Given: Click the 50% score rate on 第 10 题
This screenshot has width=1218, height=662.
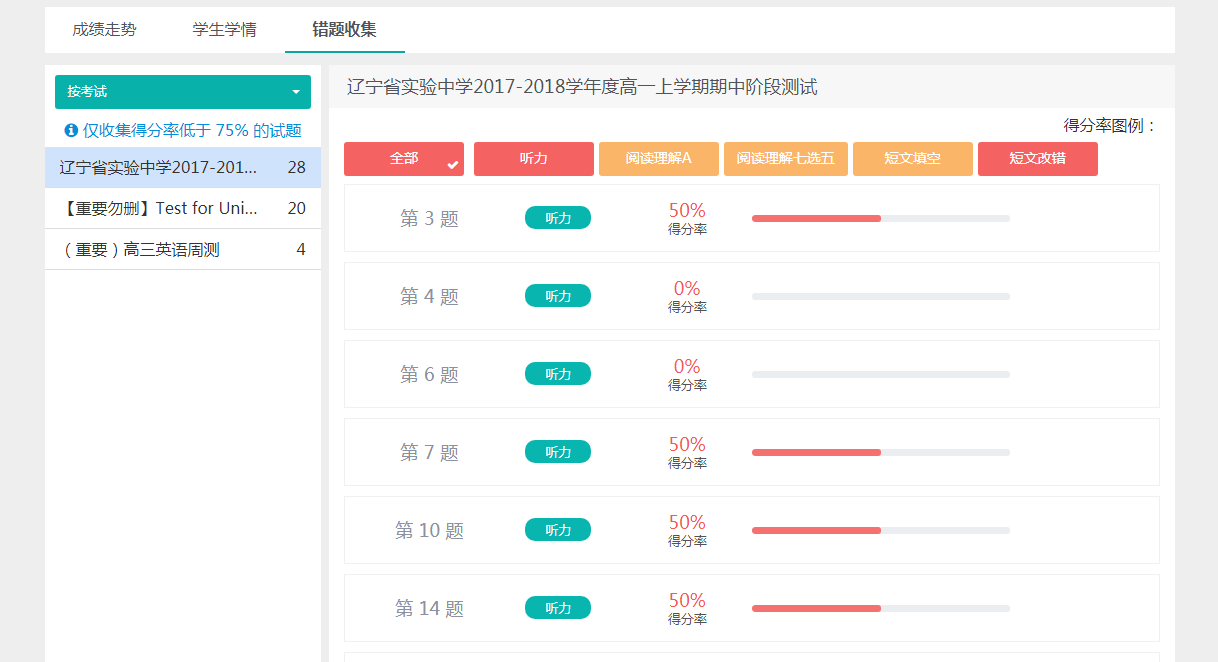Looking at the screenshot, I should (x=687, y=522).
